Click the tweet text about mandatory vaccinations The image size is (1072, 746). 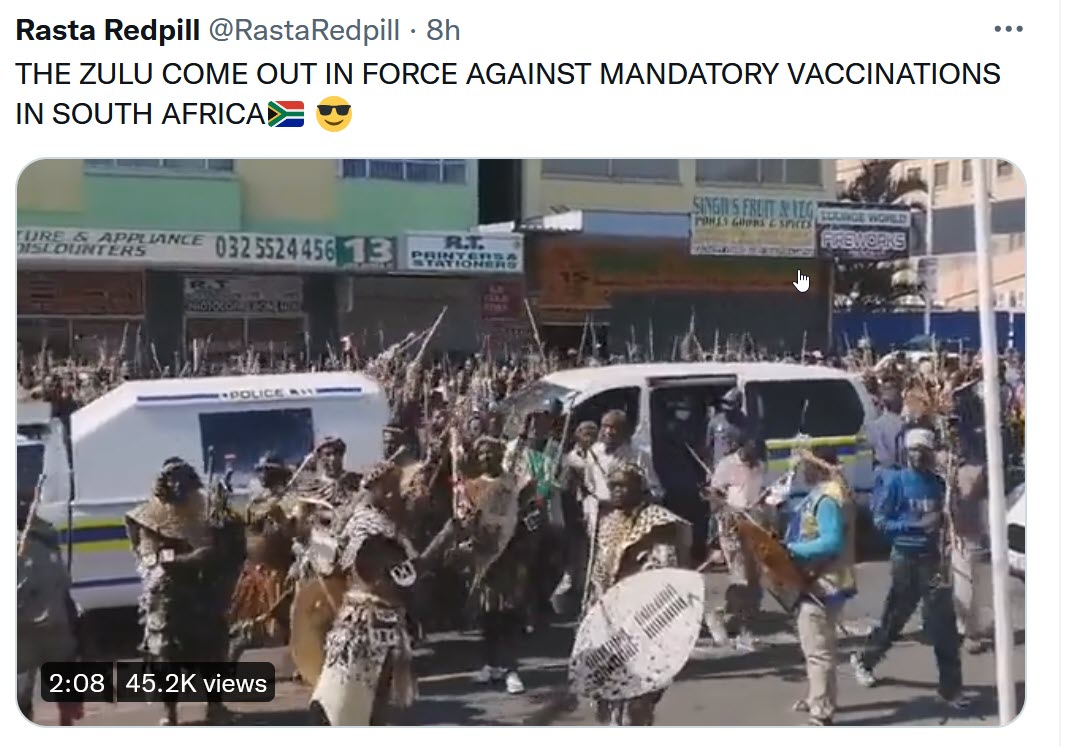click(x=508, y=94)
